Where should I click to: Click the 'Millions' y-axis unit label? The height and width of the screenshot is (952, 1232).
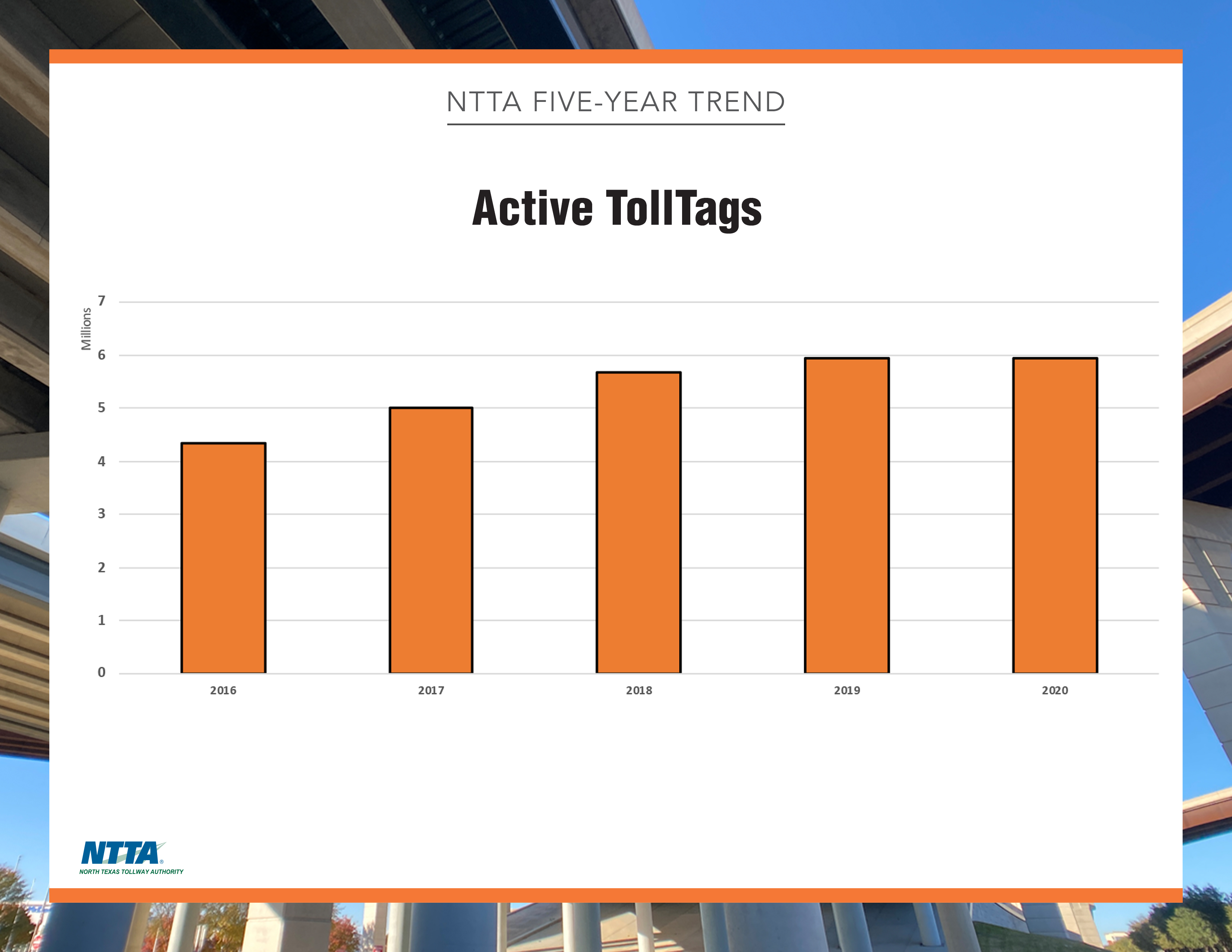click(86, 329)
